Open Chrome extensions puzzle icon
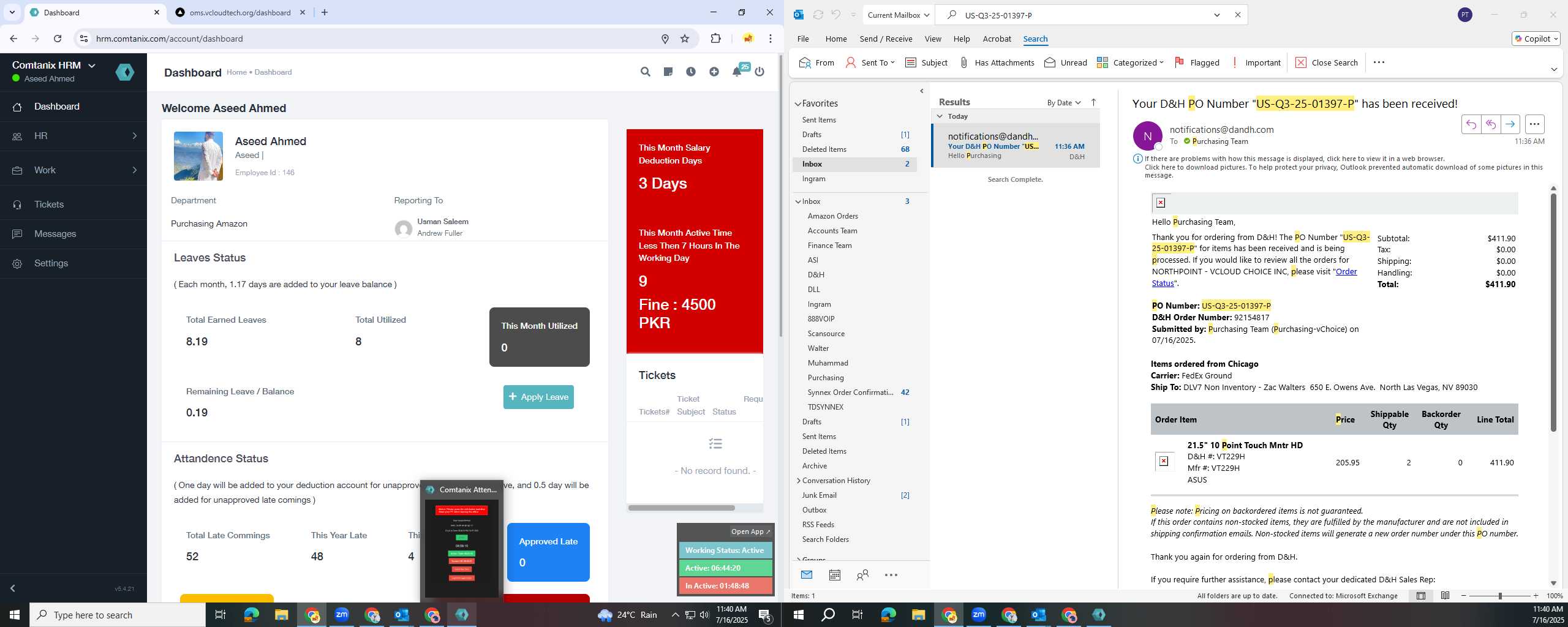The width and height of the screenshot is (1568, 627). tap(715, 39)
